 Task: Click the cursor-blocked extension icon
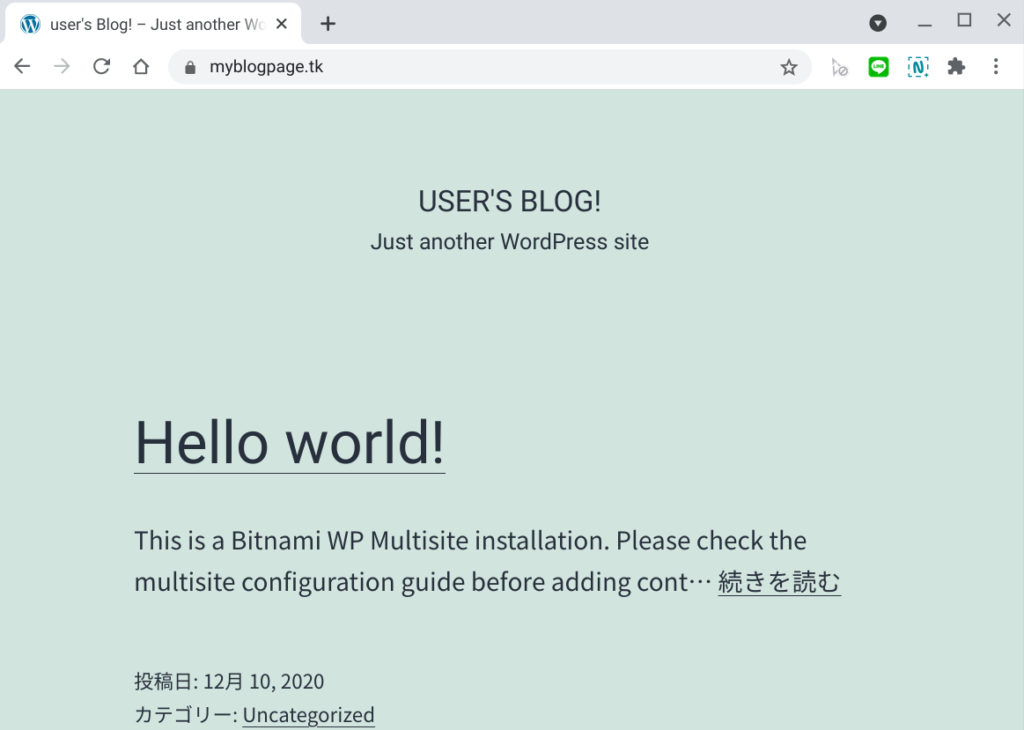click(839, 67)
